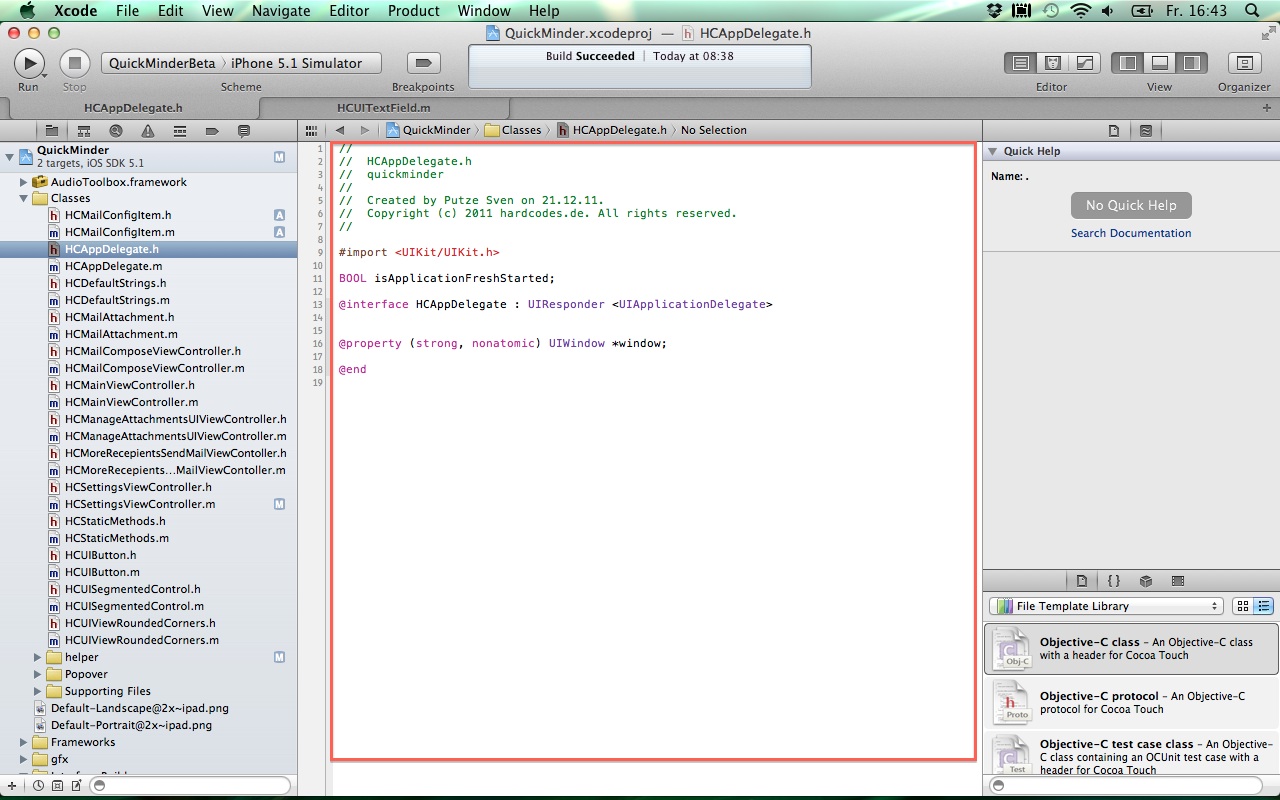Toggle the Breakpoints button
The width and height of the screenshot is (1280, 800).
pyautogui.click(x=423, y=63)
